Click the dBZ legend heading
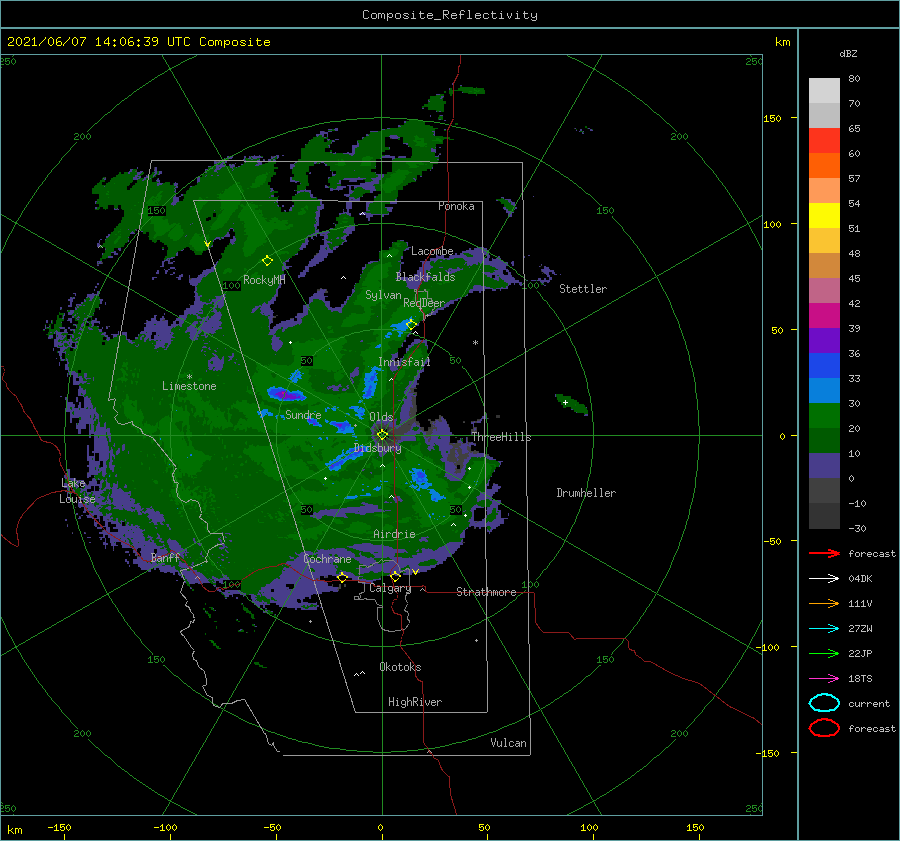The image size is (900, 841). (x=848, y=53)
